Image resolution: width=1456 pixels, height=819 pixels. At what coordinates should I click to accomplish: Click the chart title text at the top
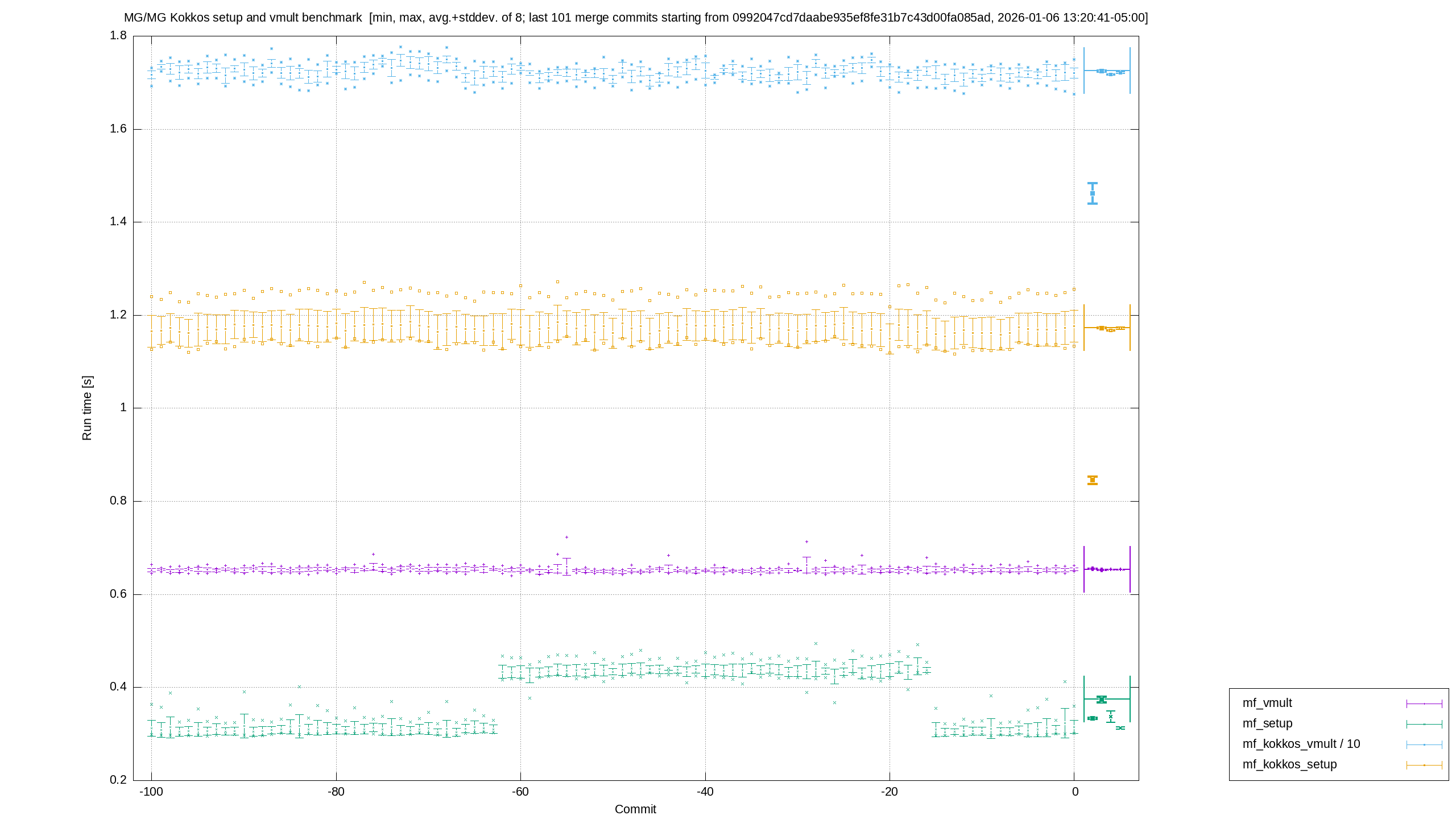point(636,18)
